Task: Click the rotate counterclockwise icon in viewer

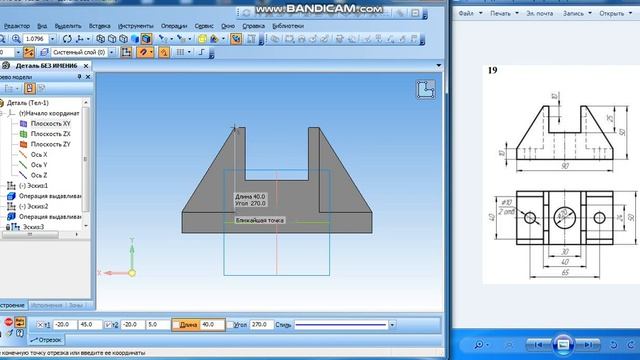Action: point(613,345)
